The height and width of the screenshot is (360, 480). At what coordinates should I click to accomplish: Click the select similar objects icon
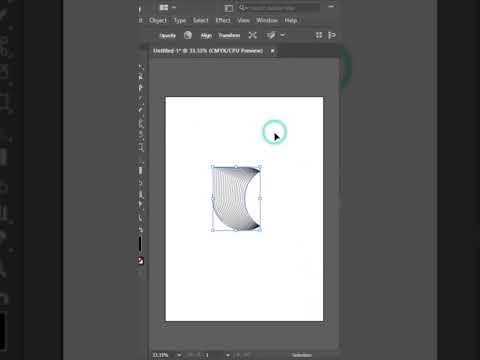(271, 35)
